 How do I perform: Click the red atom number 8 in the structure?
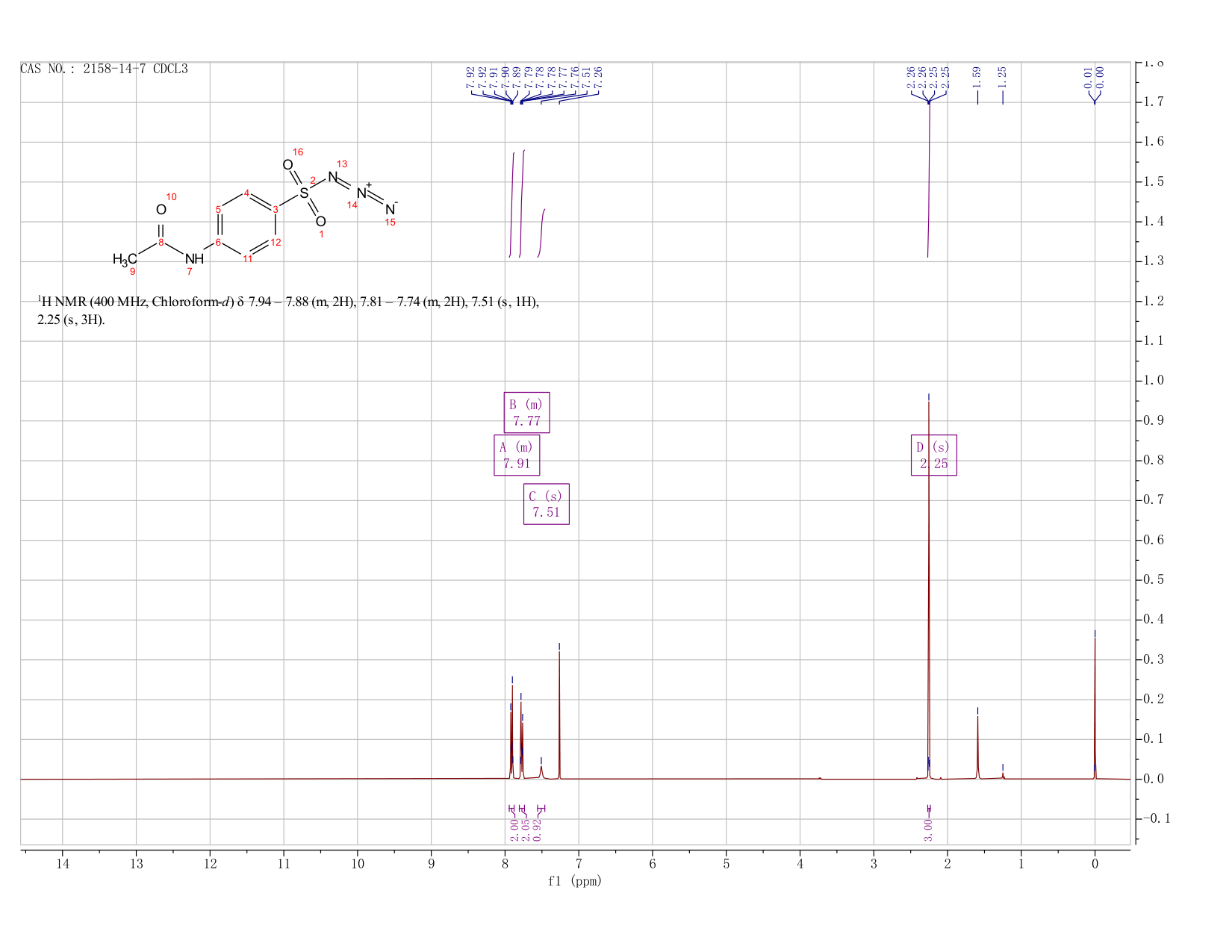(x=161, y=242)
